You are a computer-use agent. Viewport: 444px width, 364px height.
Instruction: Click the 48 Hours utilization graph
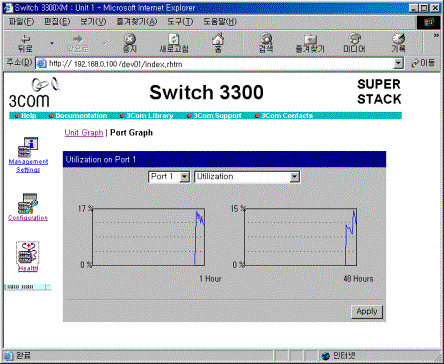301,237
